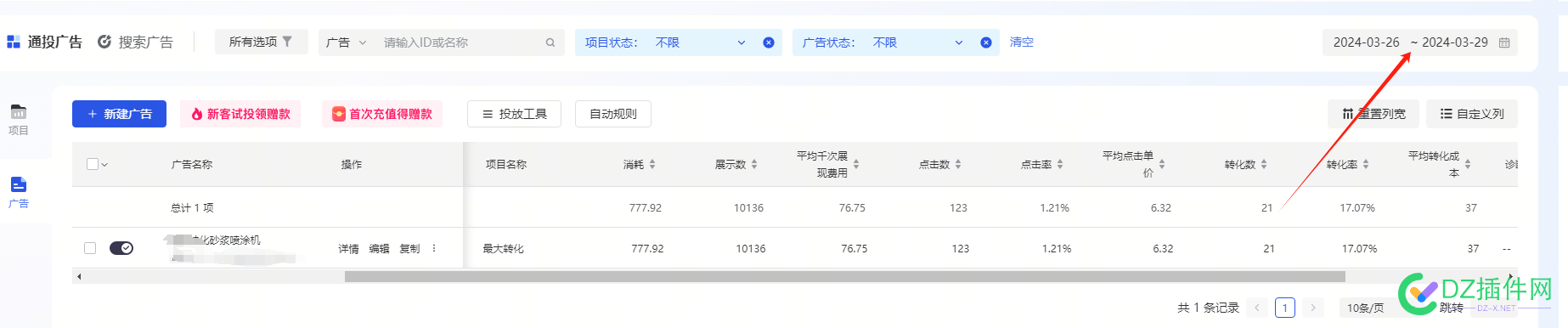Click the 广告名称 column header
The height and width of the screenshot is (328, 1568).
pos(192,165)
